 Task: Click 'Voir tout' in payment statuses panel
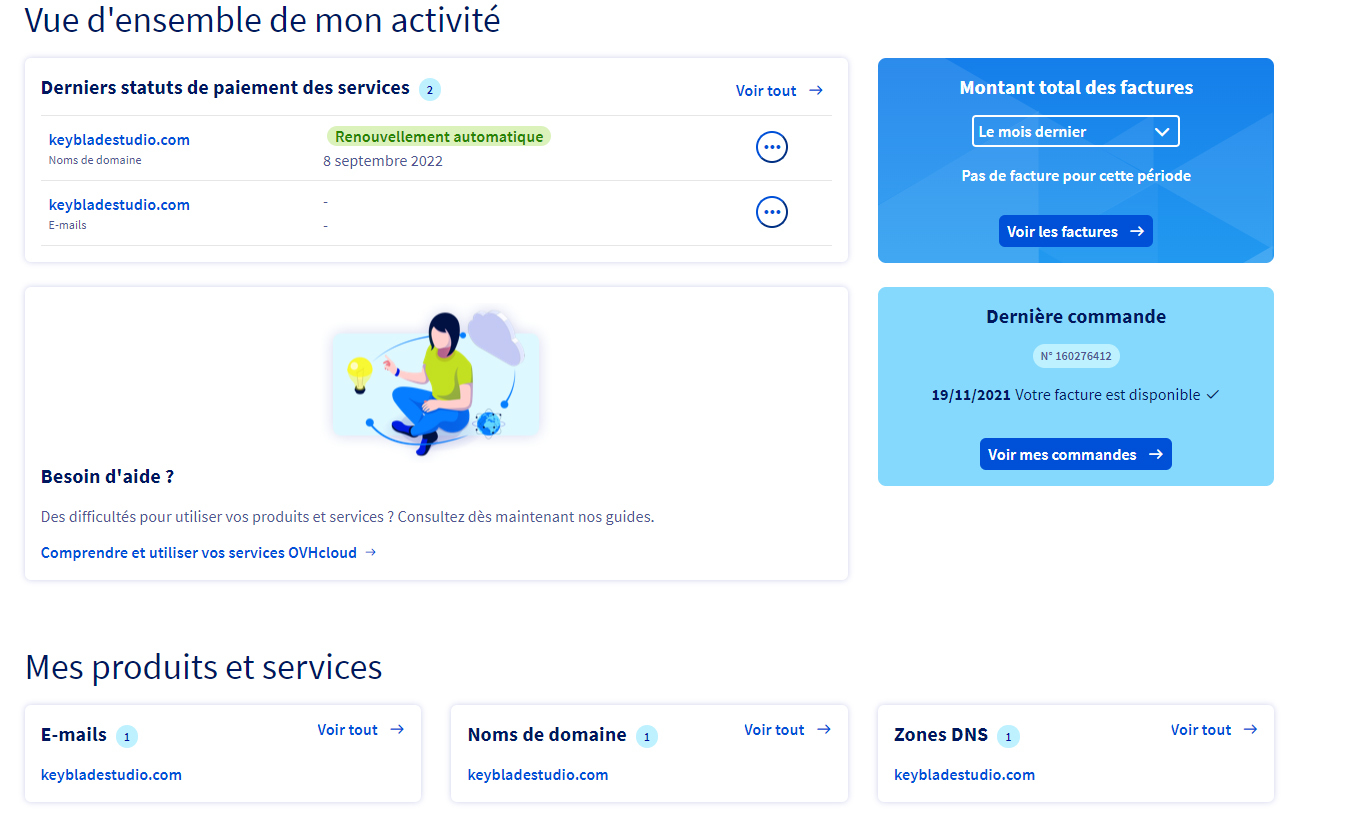tap(779, 91)
